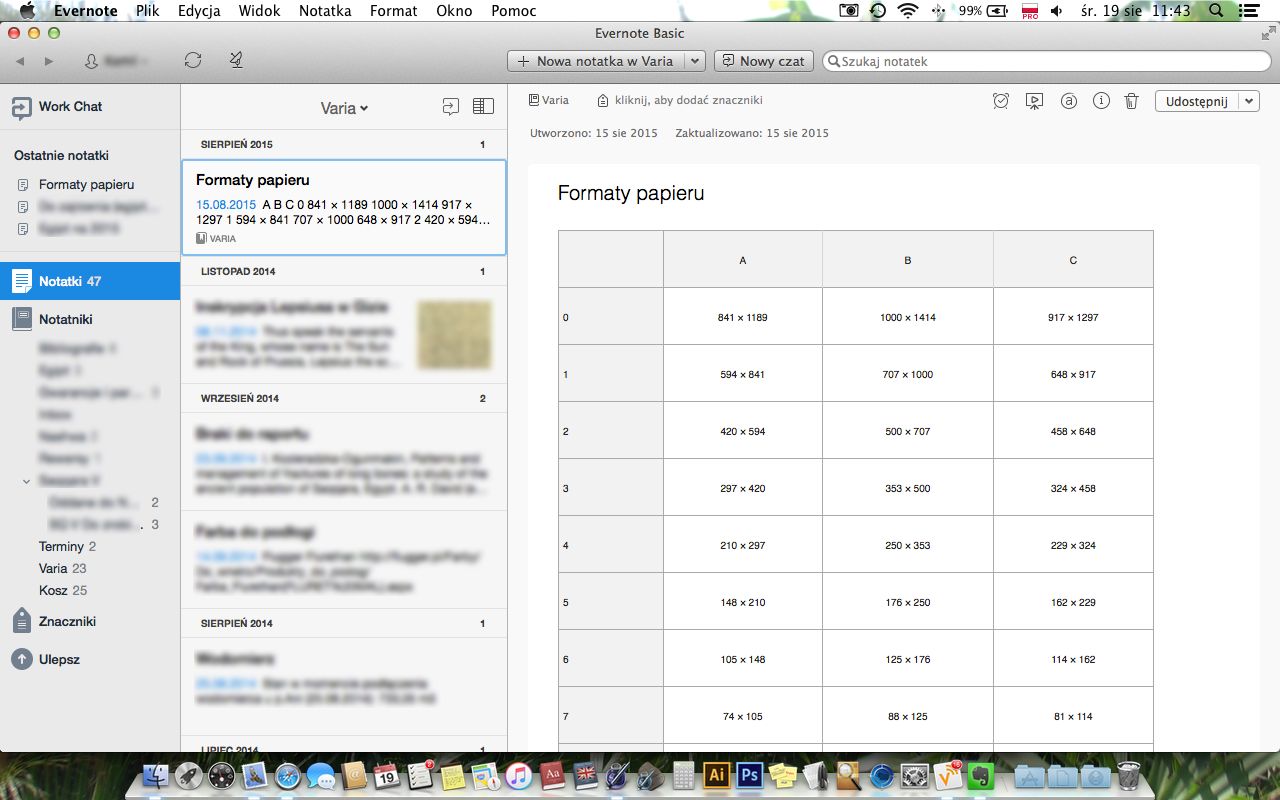Click the Ulepsz upgrade arrow
The height and width of the screenshot is (800, 1280).
pos(21,659)
